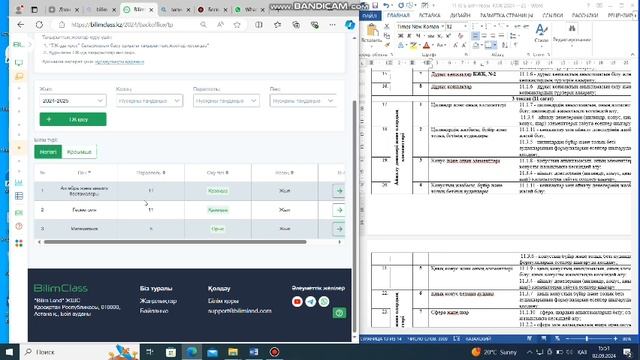640x360 pixels.
Task: Justify paragraph text in Word
Action: tap(502, 36)
